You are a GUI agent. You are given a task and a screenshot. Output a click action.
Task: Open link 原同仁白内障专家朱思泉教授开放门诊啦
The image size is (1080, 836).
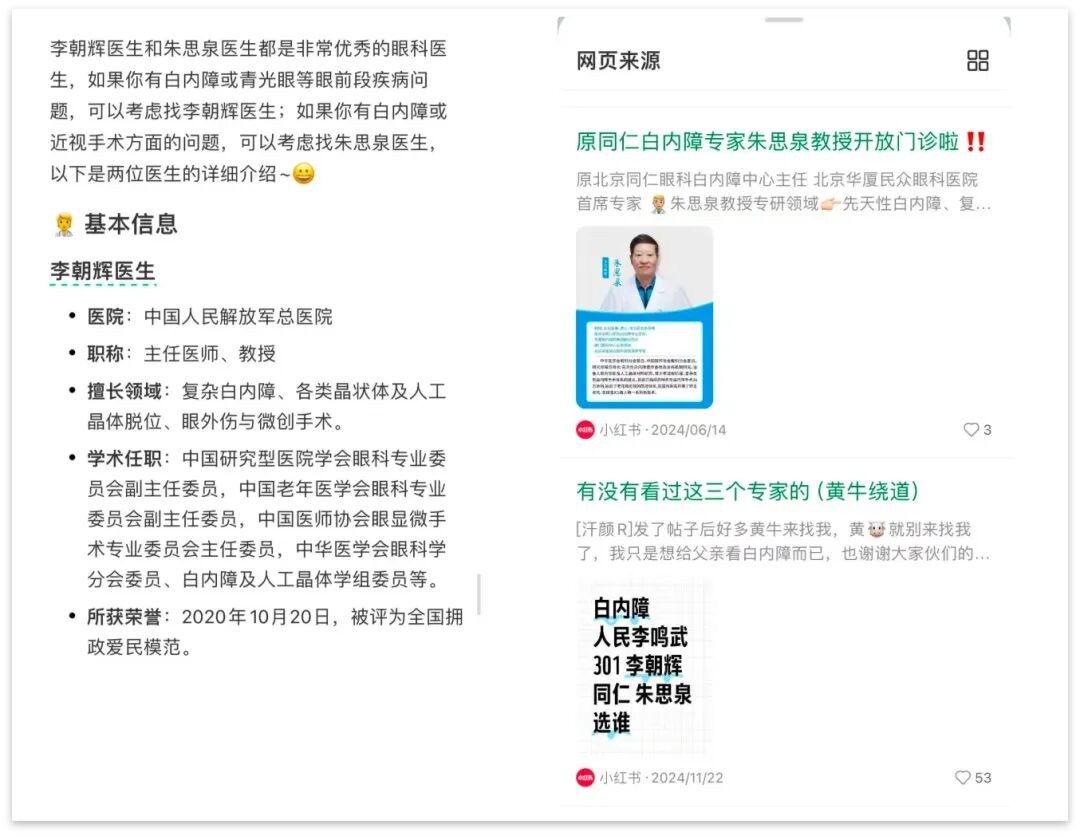767,142
